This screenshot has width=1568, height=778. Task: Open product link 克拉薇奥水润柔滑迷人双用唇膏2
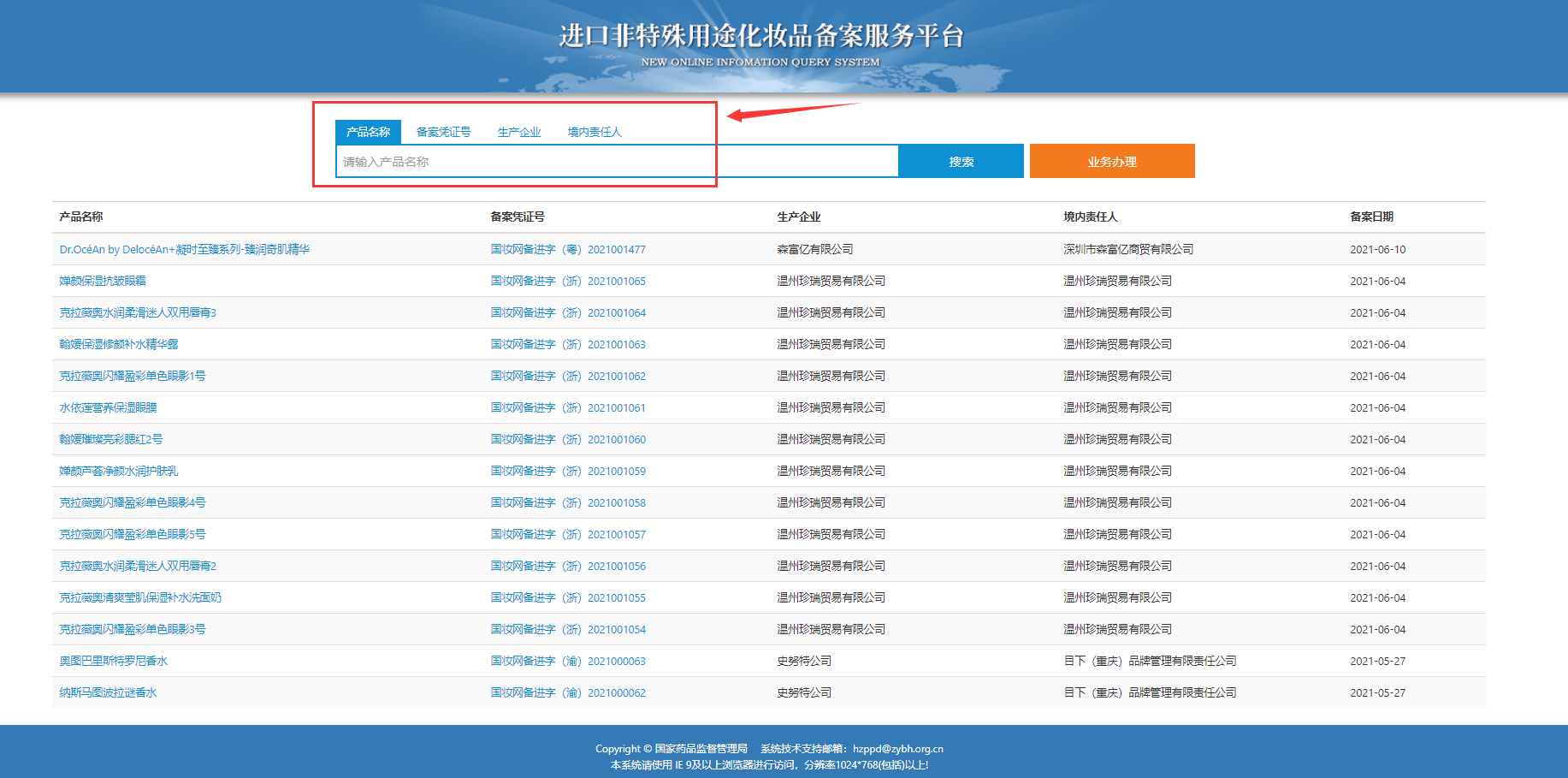[138, 566]
